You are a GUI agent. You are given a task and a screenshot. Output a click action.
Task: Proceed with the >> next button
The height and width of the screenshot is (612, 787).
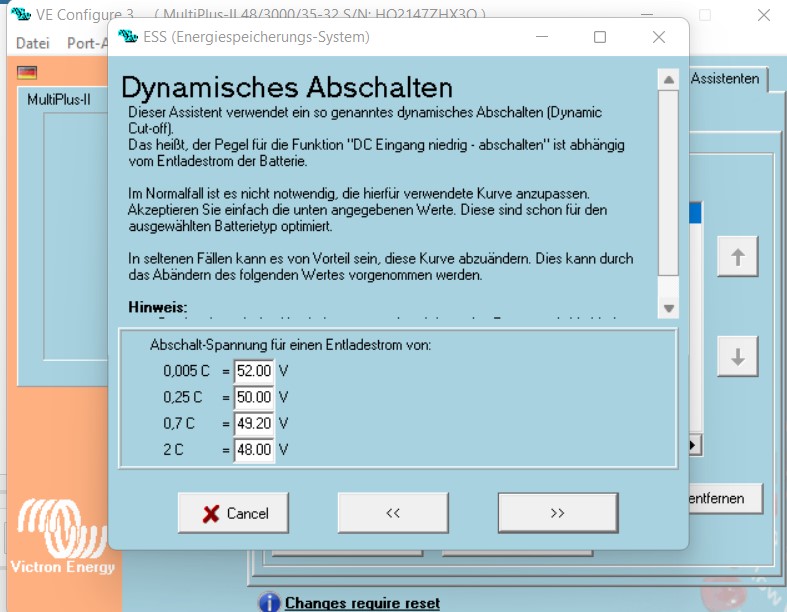point(558,513)
